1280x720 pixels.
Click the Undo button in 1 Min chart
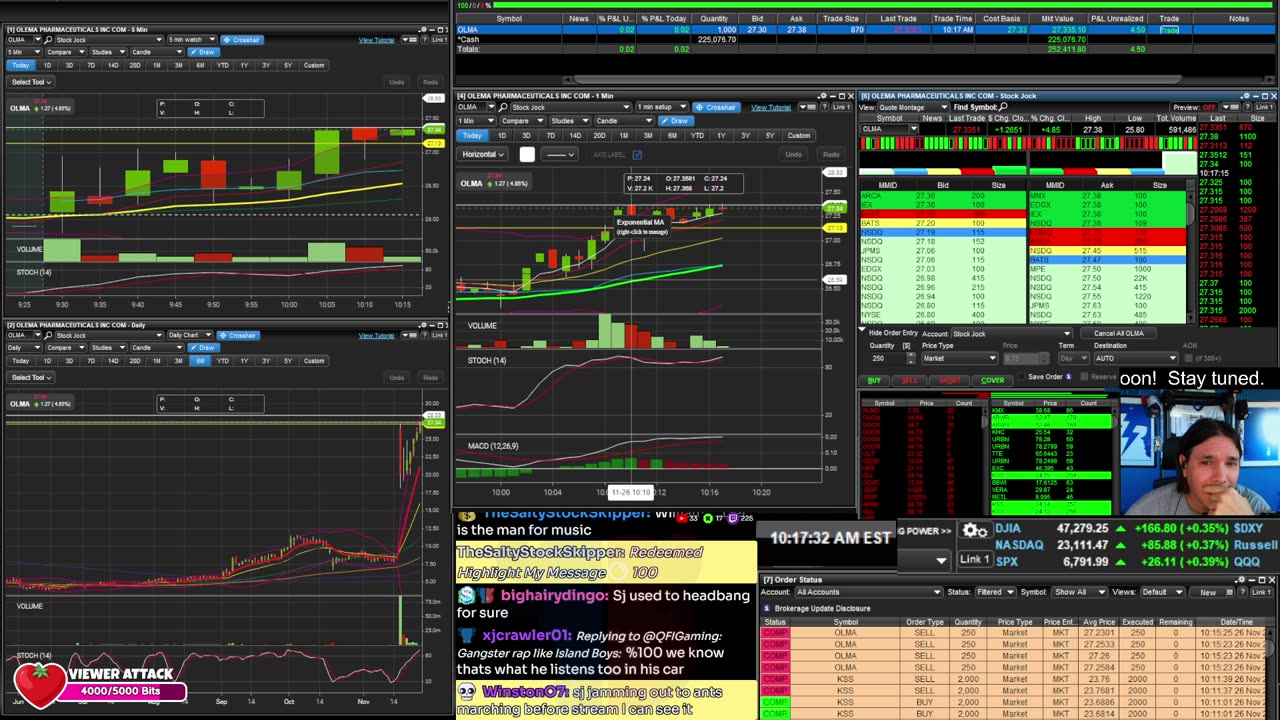tap(793, 155)
